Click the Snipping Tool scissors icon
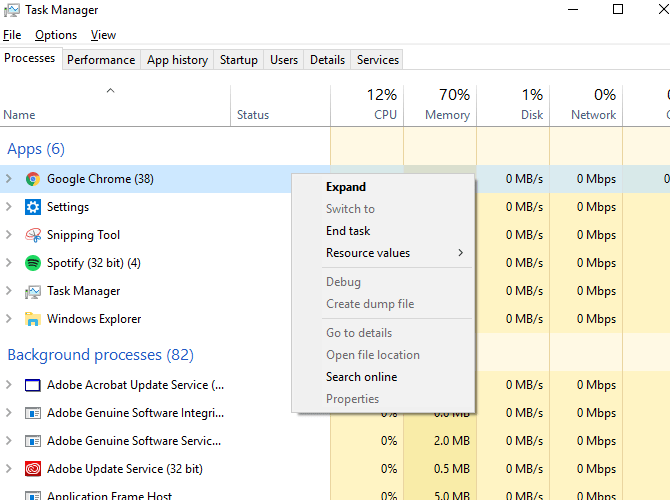Image resolution: width=670 pixels, height=500 pixels. (32, 235)
